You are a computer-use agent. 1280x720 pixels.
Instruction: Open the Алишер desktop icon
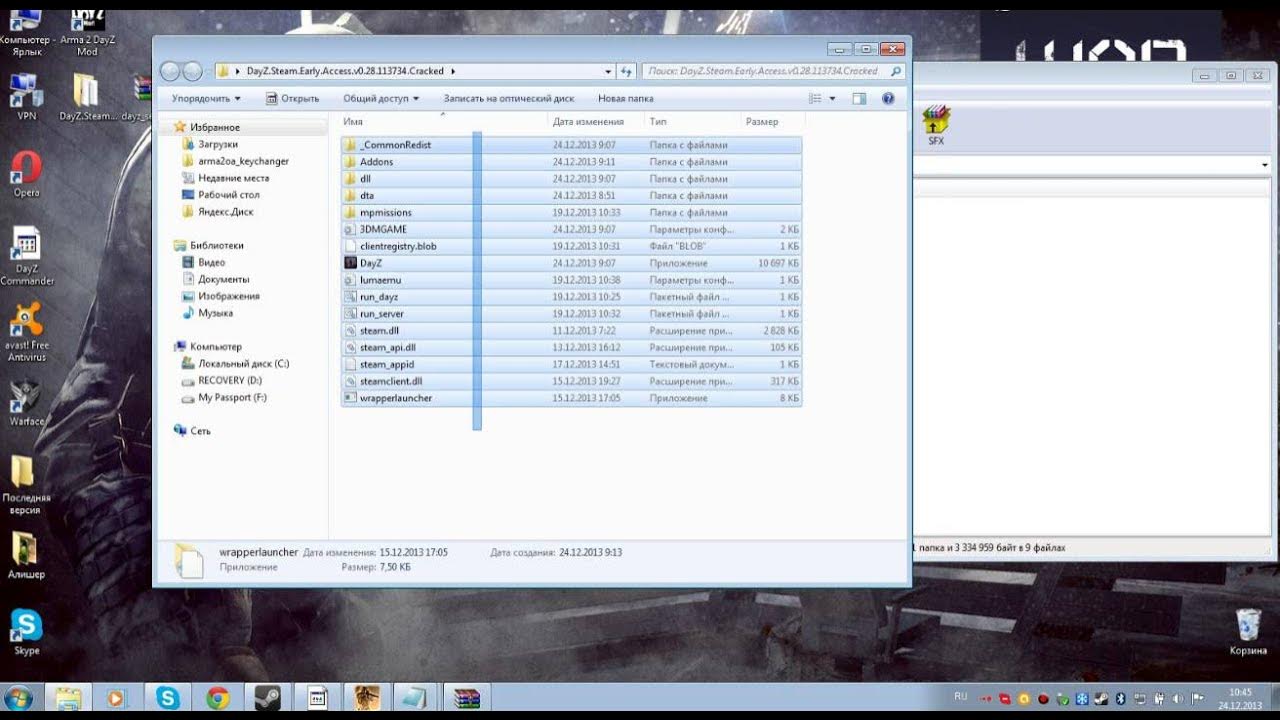(x=26, y=556)
